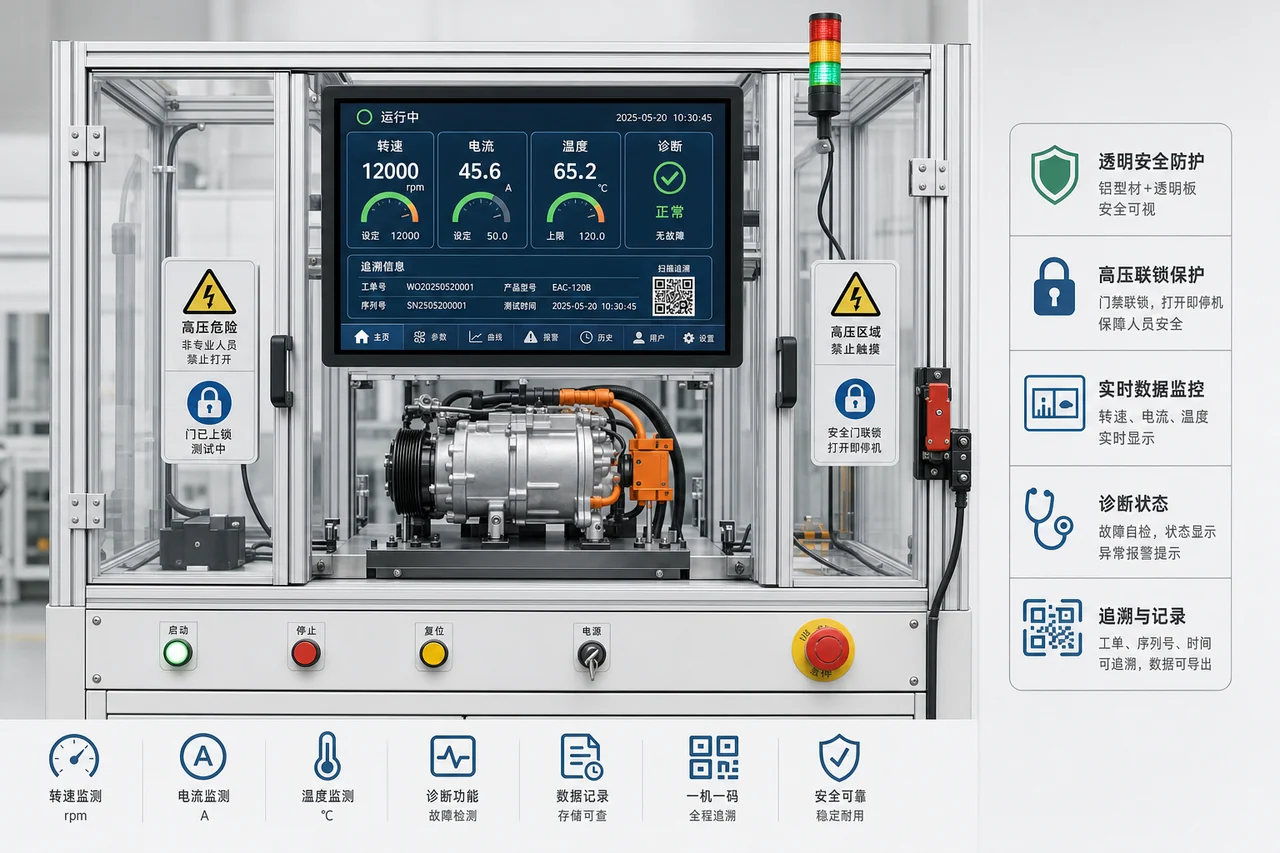
Task: Click the red 停止 stop button
Action: click(x=306, y=653)
